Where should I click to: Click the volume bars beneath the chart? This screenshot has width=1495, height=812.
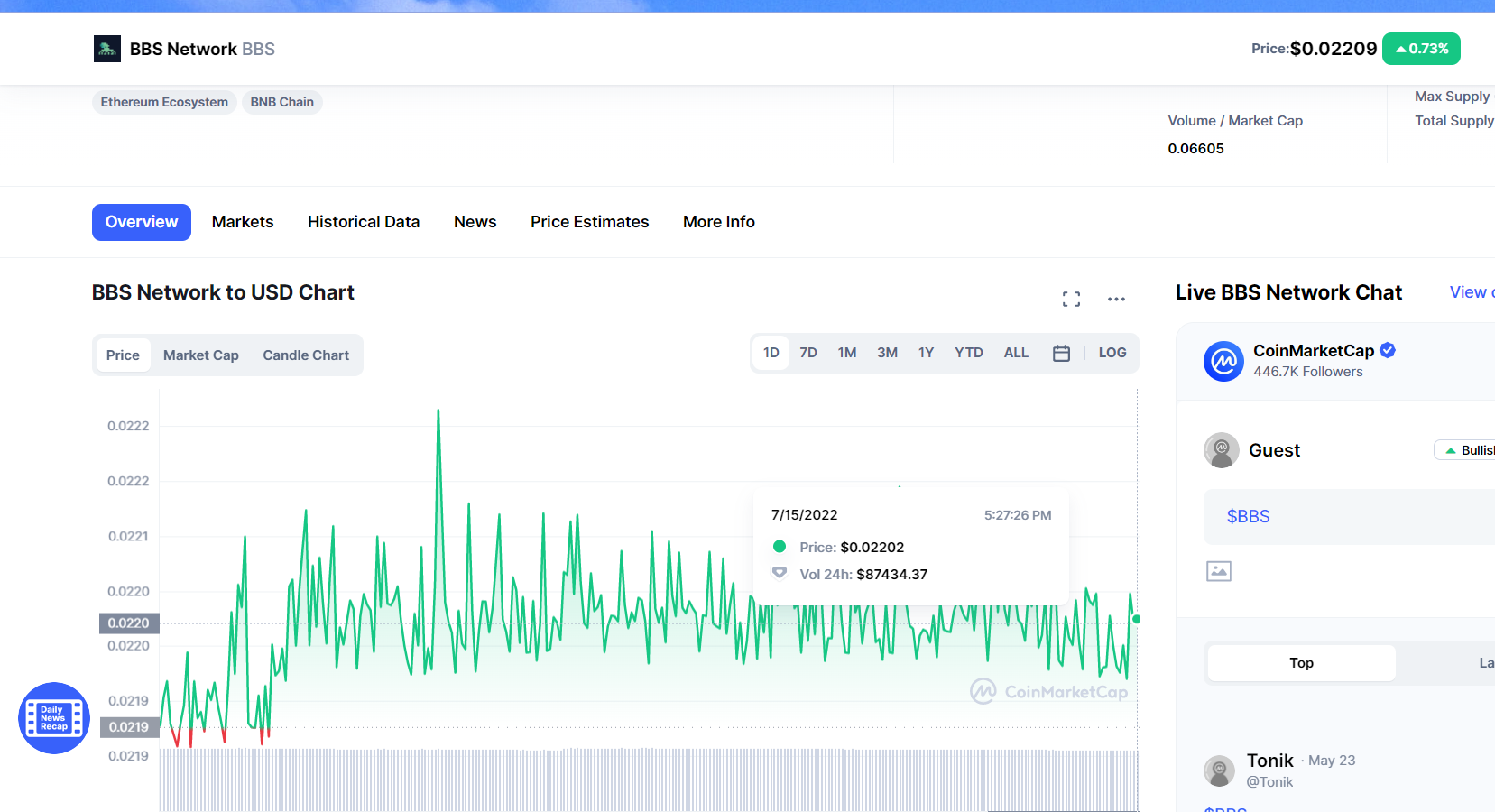pos(649,780)
